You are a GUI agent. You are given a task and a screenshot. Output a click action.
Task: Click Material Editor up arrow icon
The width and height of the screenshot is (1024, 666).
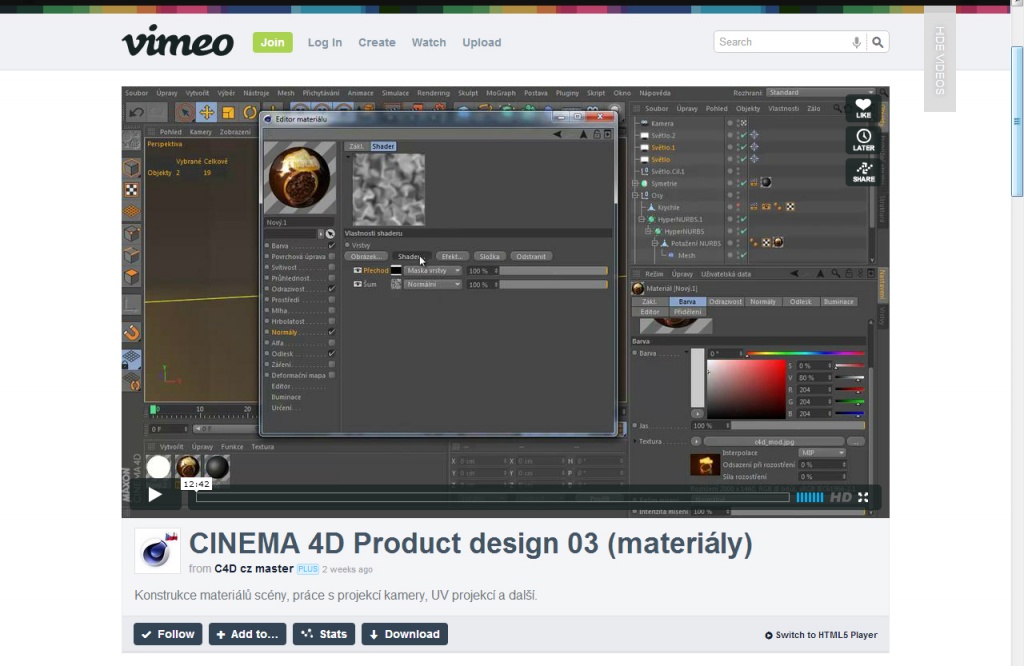click(x=583, y=134)
